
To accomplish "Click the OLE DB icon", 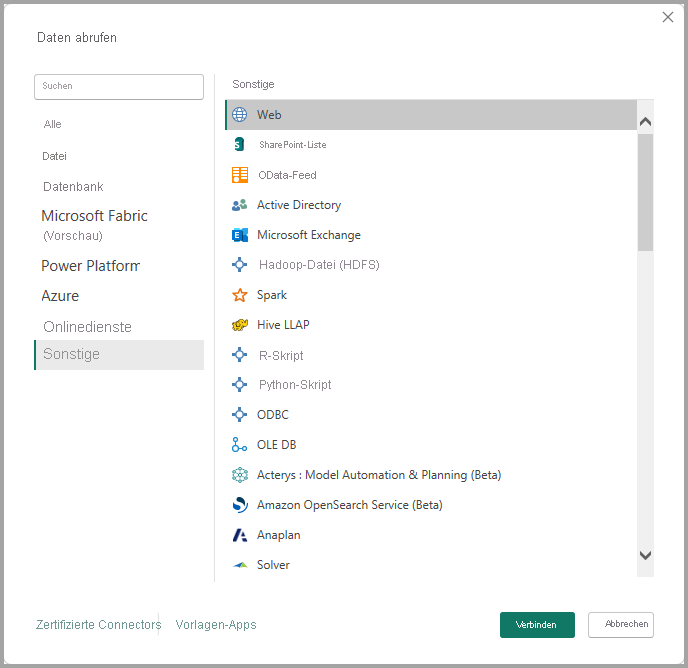I will point(239,445).
